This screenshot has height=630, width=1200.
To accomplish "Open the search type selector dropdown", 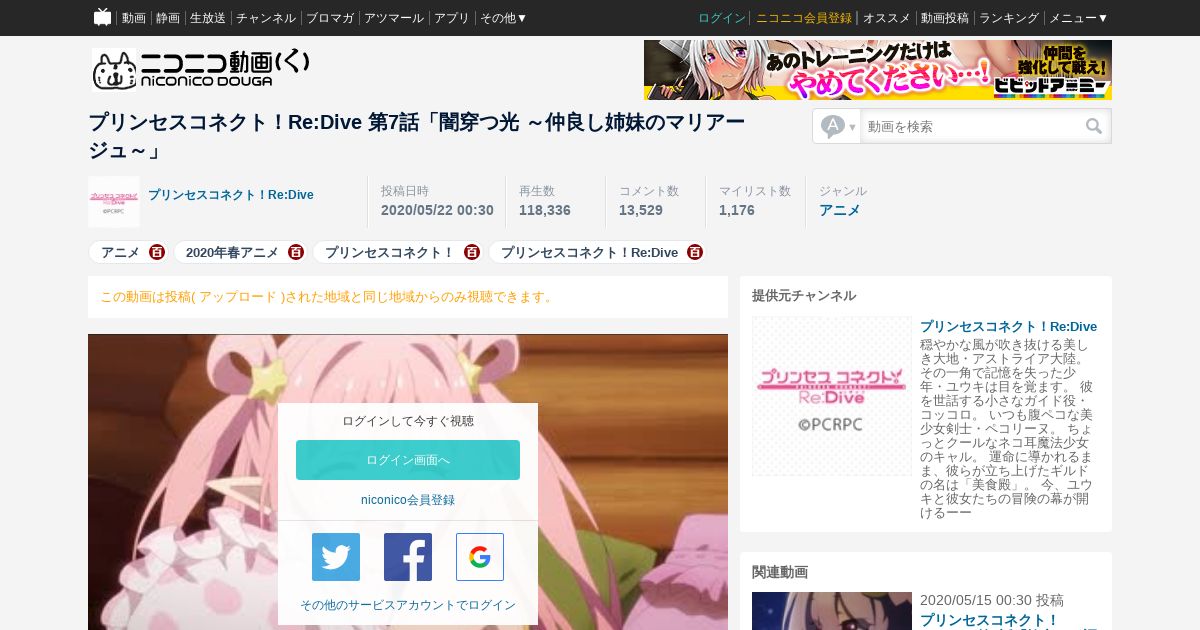I will 838,127.
